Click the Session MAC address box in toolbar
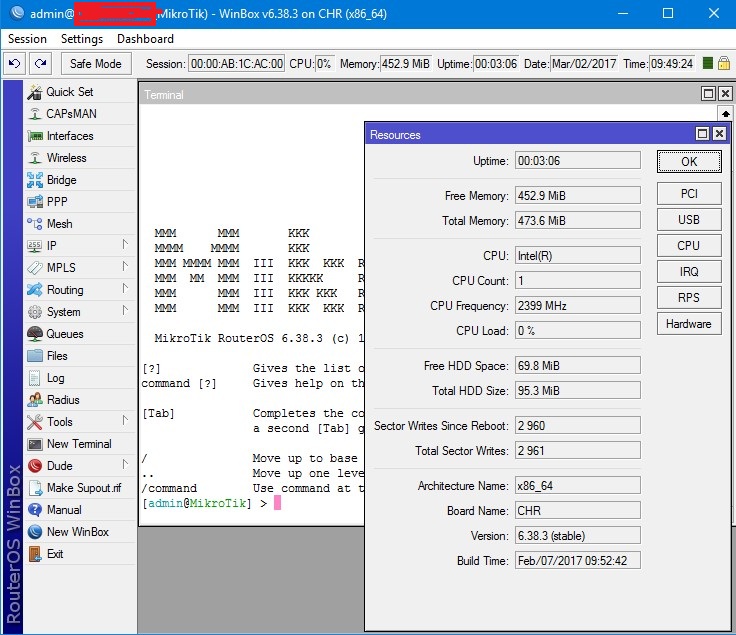The image size is (736, 635). pyautogui.click(x=237, y=63)
